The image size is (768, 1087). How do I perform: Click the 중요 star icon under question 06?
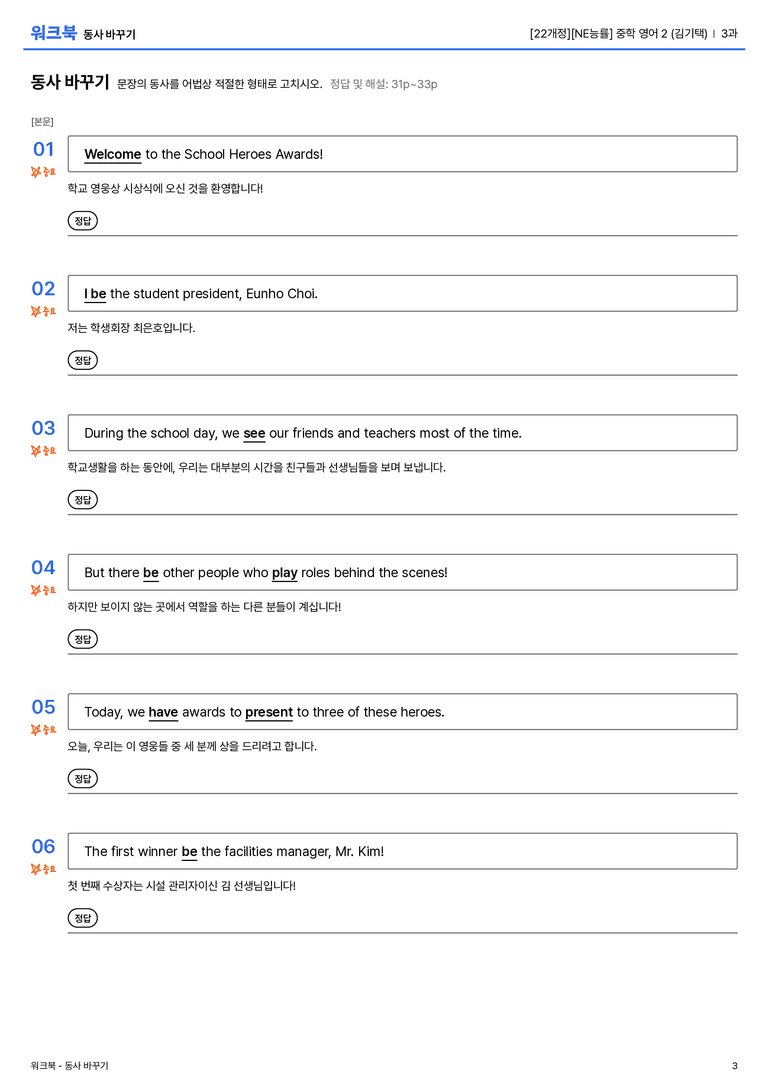point(43,869)
